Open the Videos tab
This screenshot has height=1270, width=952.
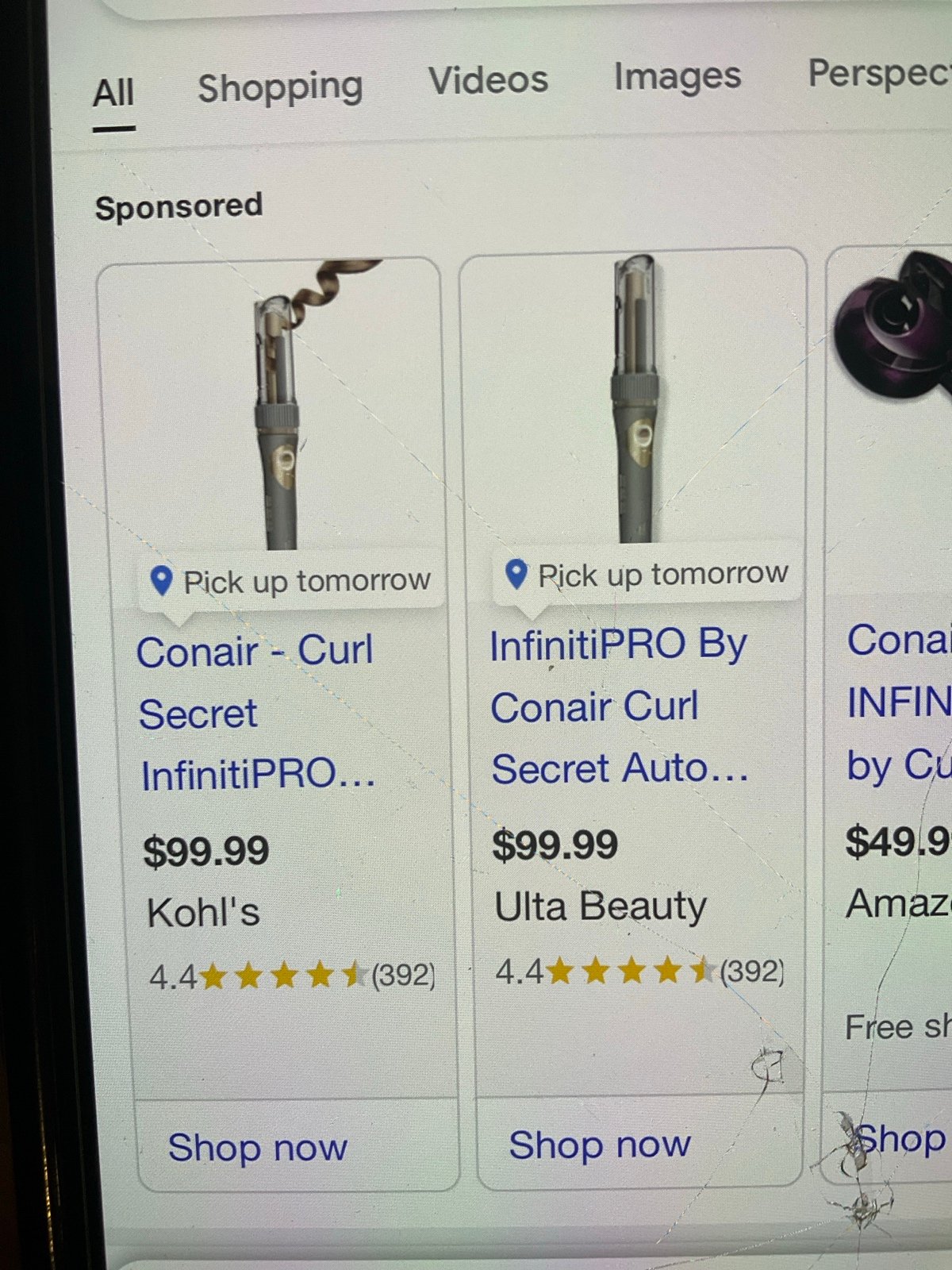tap(489, 80)
